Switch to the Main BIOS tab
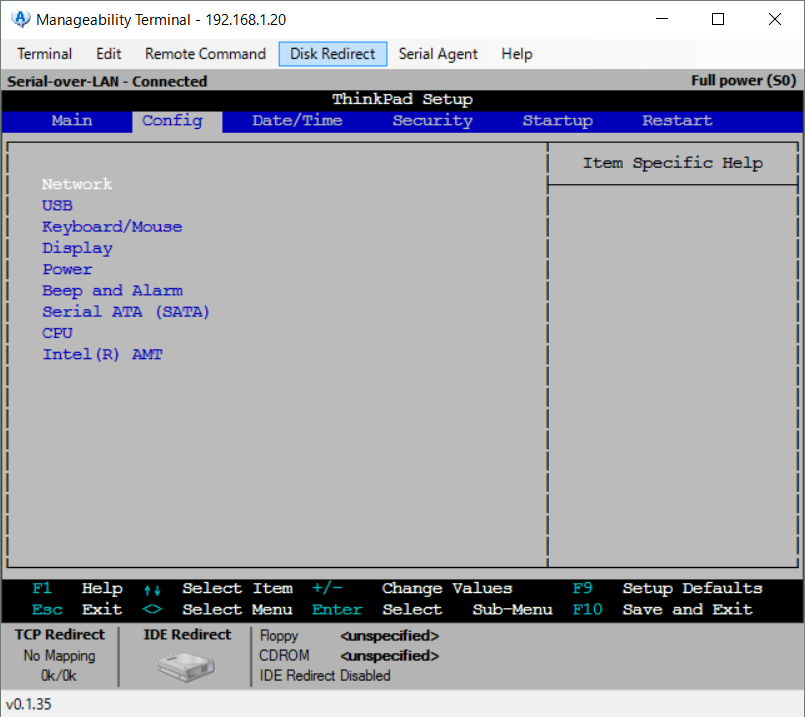 [72, 121]
